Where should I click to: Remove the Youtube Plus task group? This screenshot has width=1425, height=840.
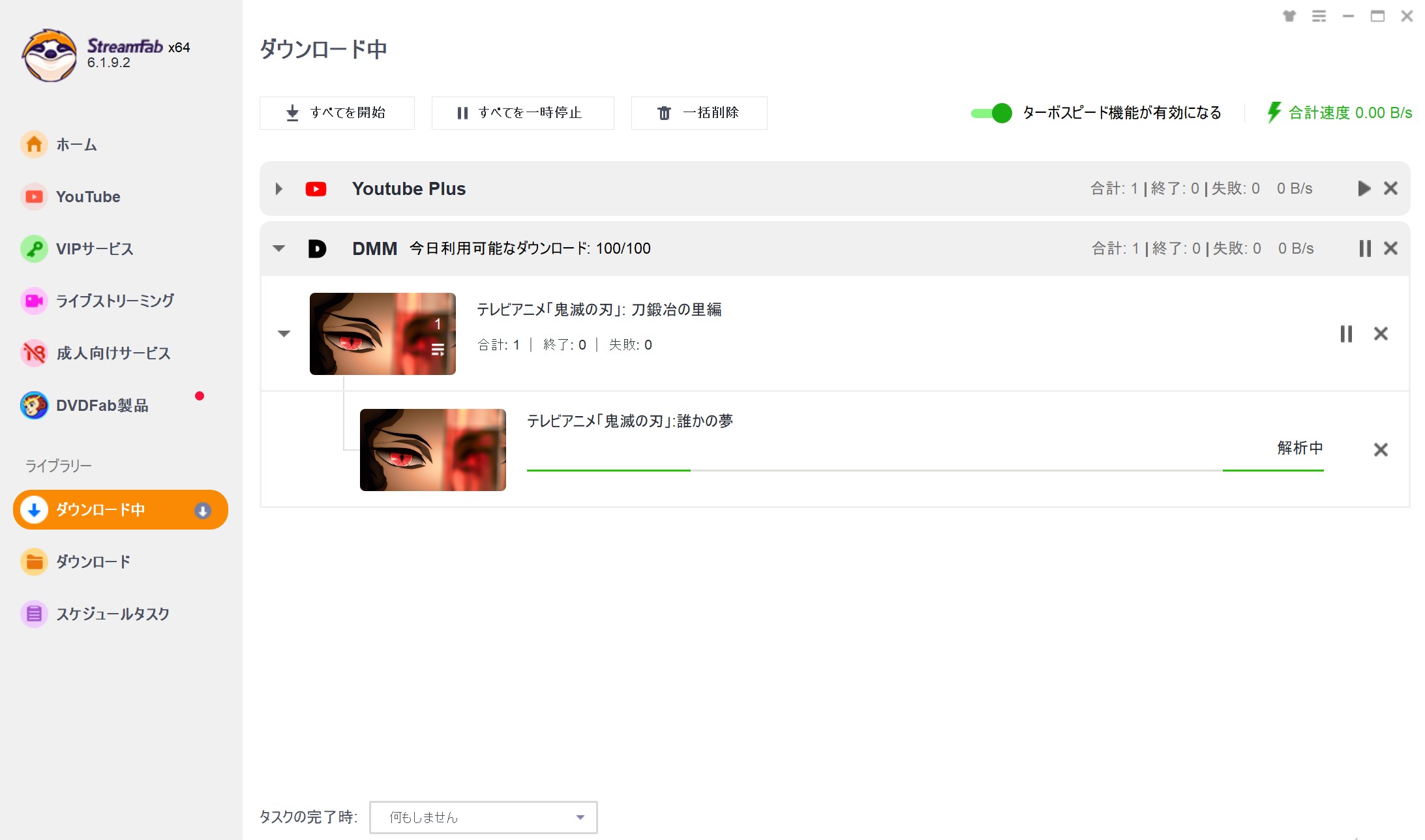(x=1390, y=188)
